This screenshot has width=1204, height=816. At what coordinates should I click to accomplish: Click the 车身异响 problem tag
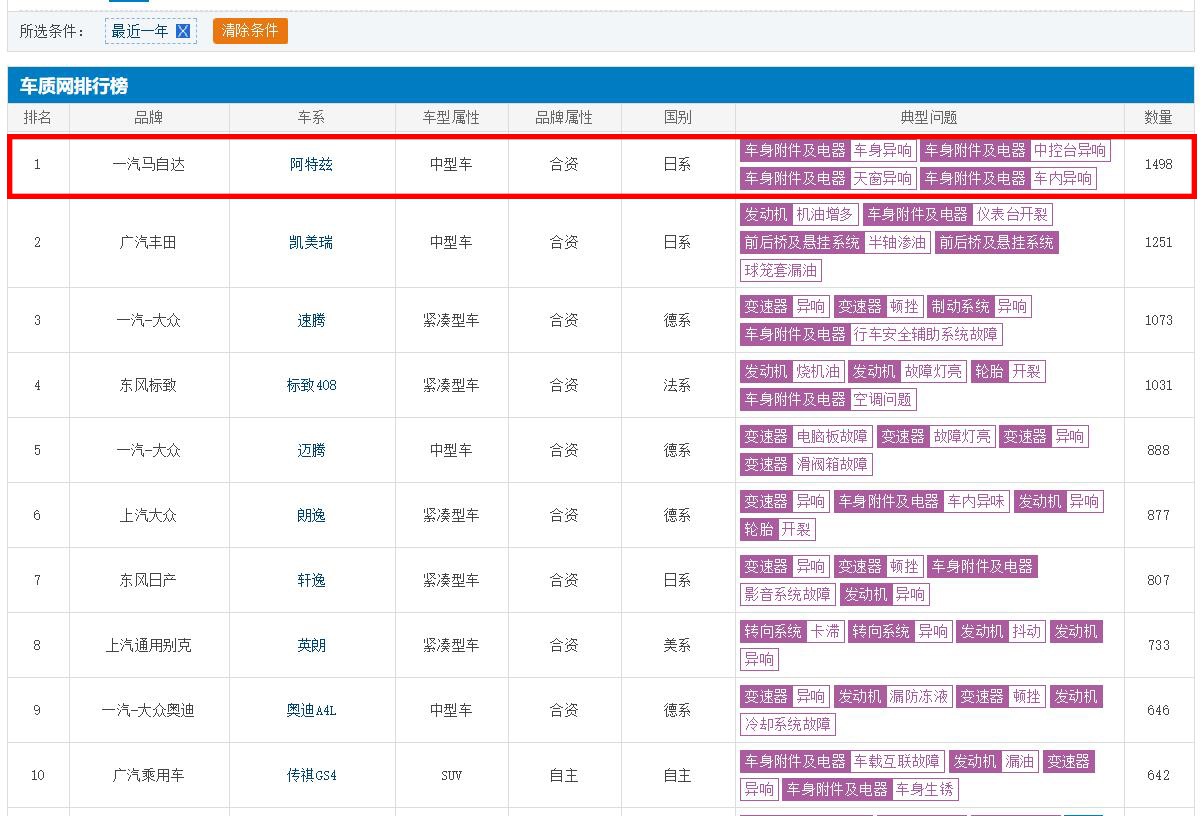(x=882, y=150)
